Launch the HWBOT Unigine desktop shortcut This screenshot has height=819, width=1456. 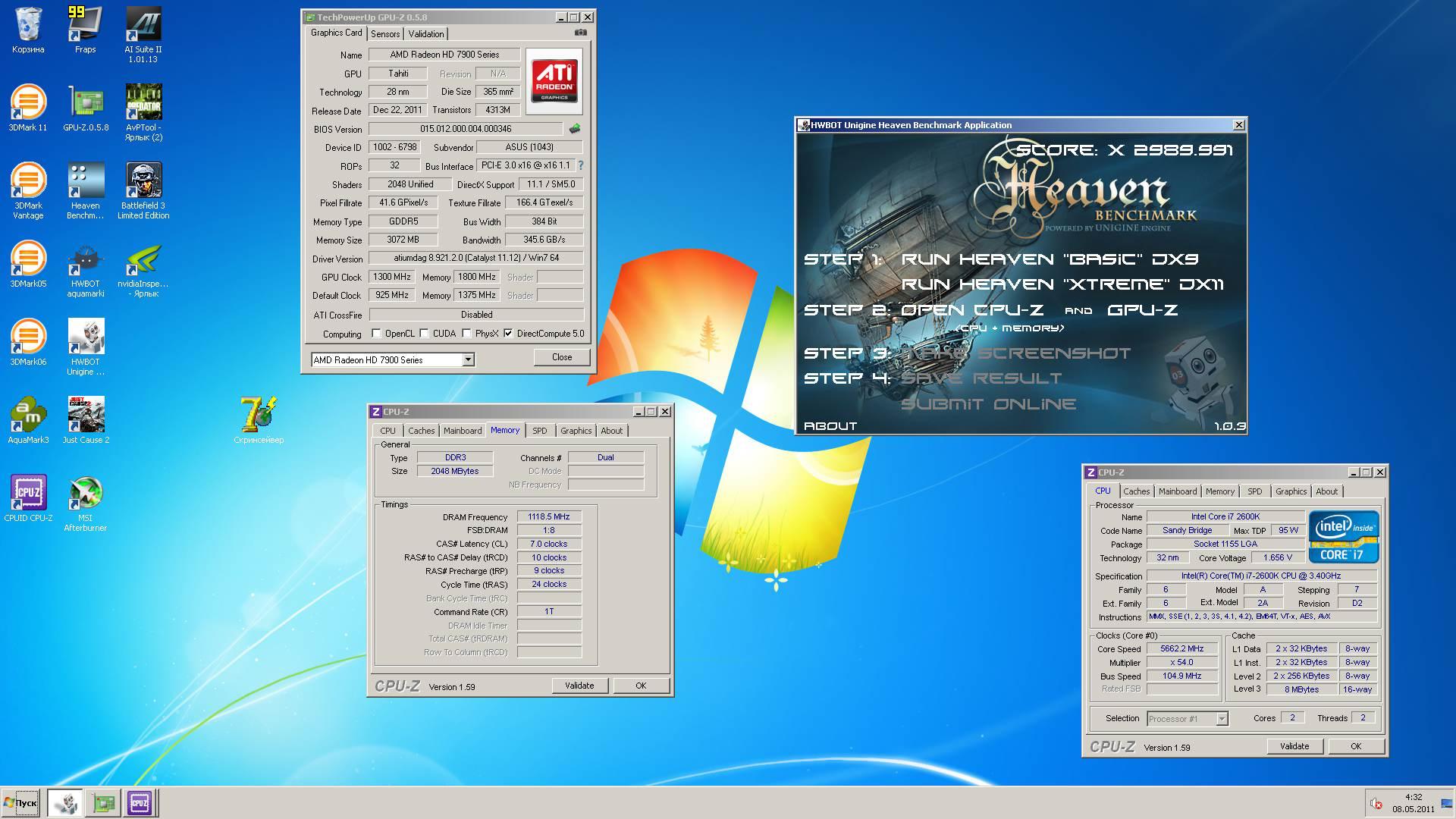point(86,347)
